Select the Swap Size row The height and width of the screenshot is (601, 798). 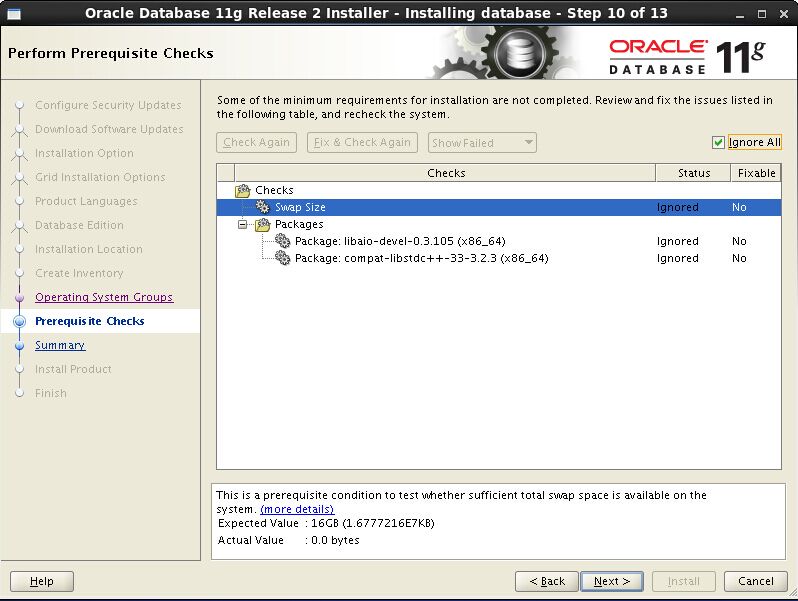click(x=499, y=207)
